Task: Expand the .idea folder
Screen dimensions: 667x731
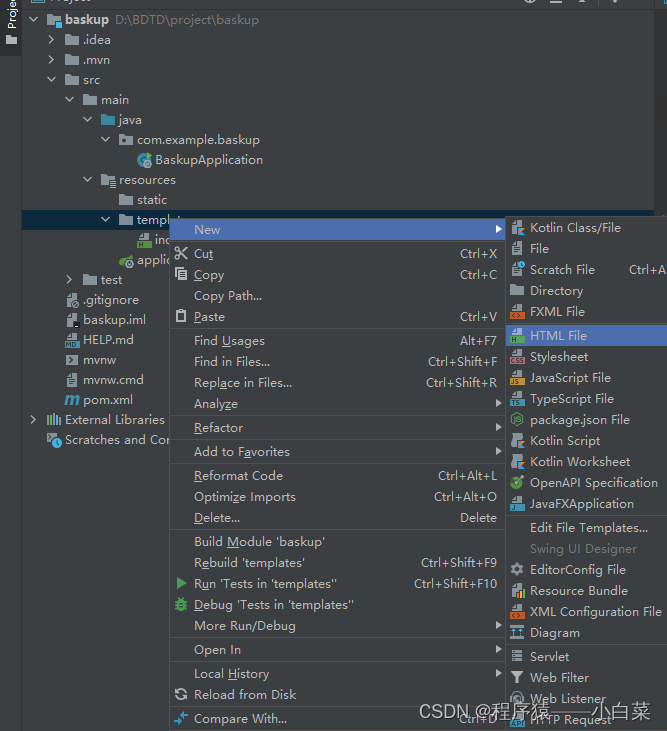Action: (51, 40)
